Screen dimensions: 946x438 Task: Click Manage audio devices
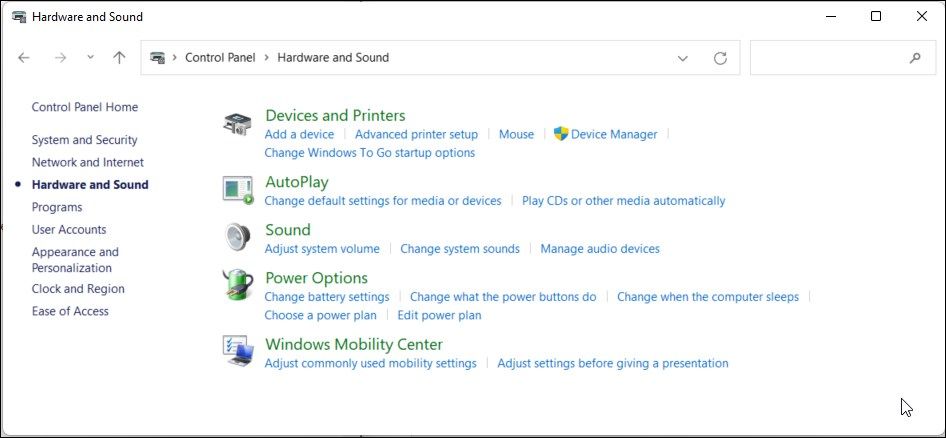pos(600,249)
